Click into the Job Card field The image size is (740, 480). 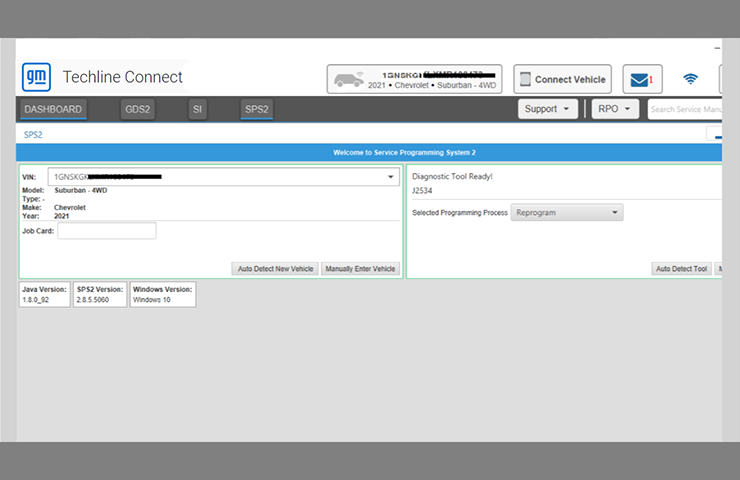(x=107, y=231)
